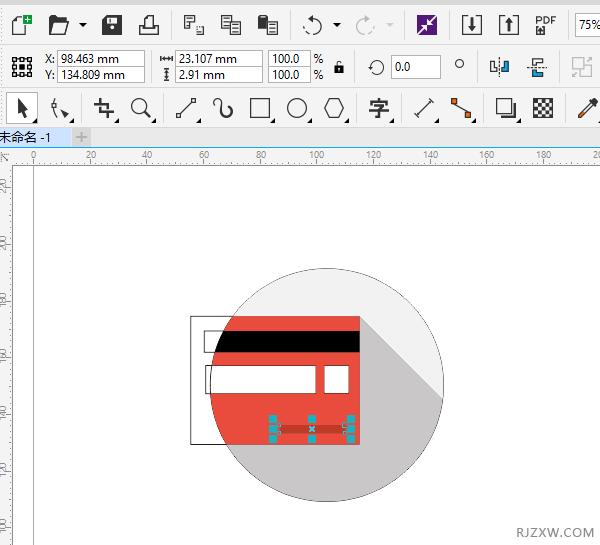600x545 pixels.
Task: Pick the Ellipse tool
Action: (x=297, y=108)
